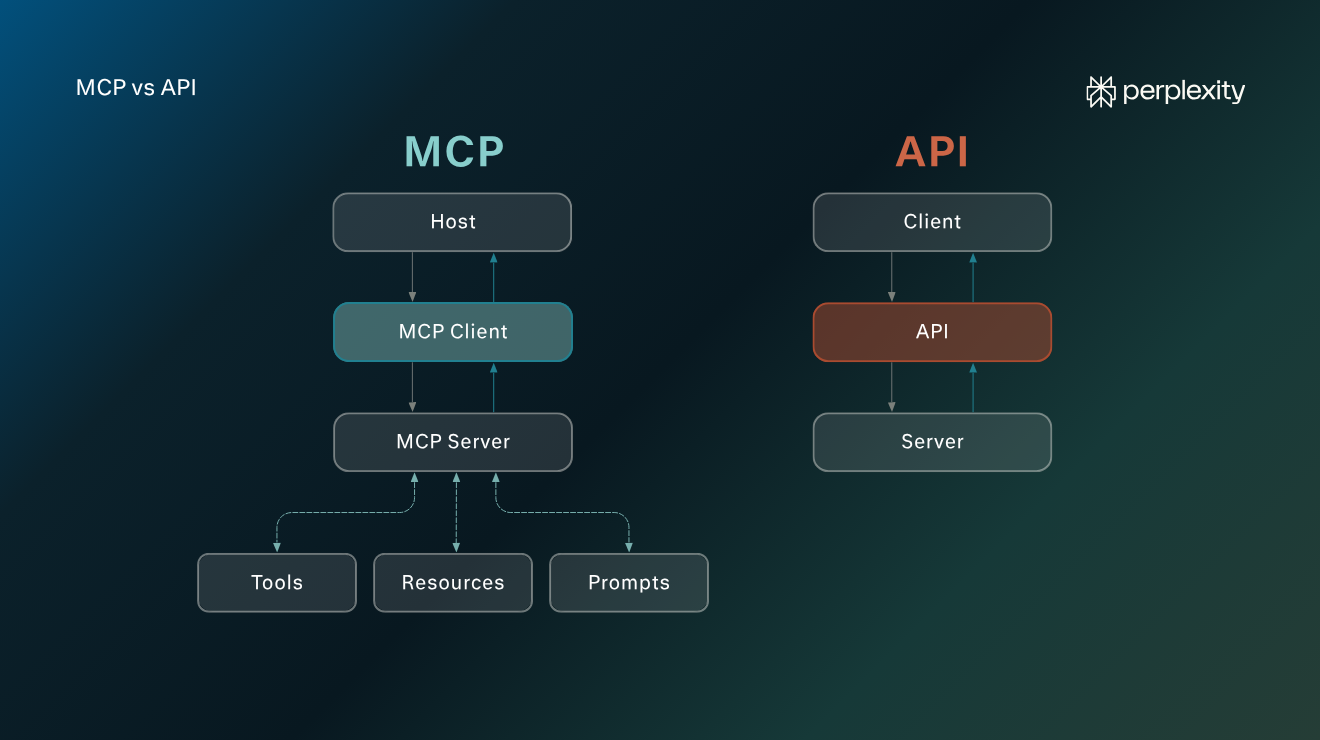Click the Host box
The width and height of the screenshot is (1320, 740).
click(452, 222)
